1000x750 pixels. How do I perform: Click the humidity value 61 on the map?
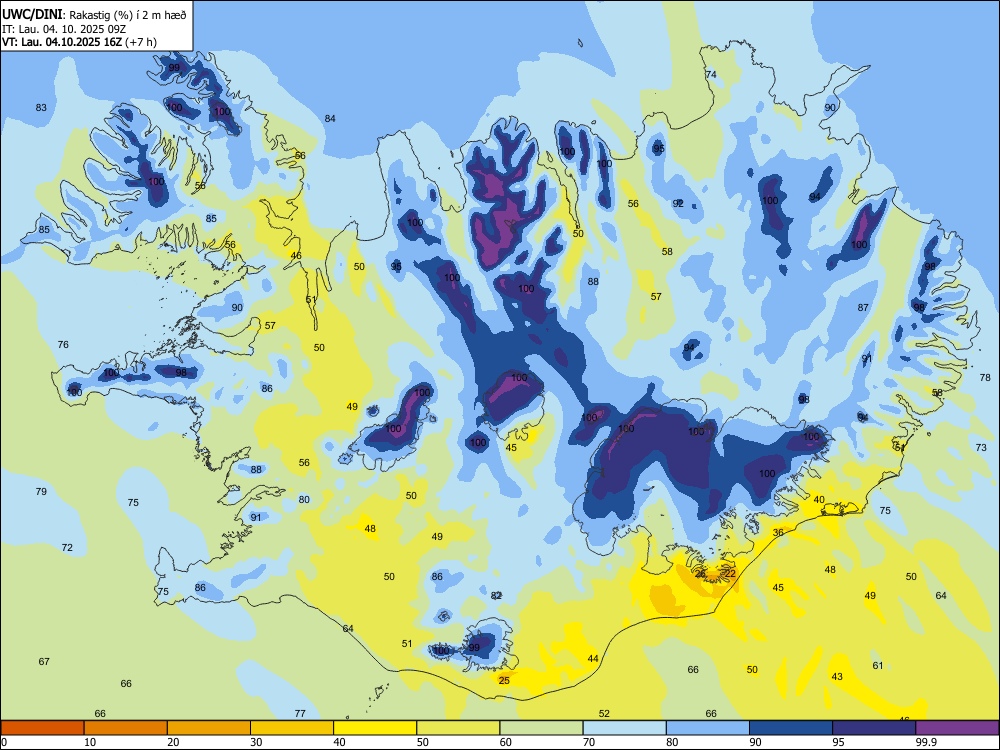(x=878, y=665)
